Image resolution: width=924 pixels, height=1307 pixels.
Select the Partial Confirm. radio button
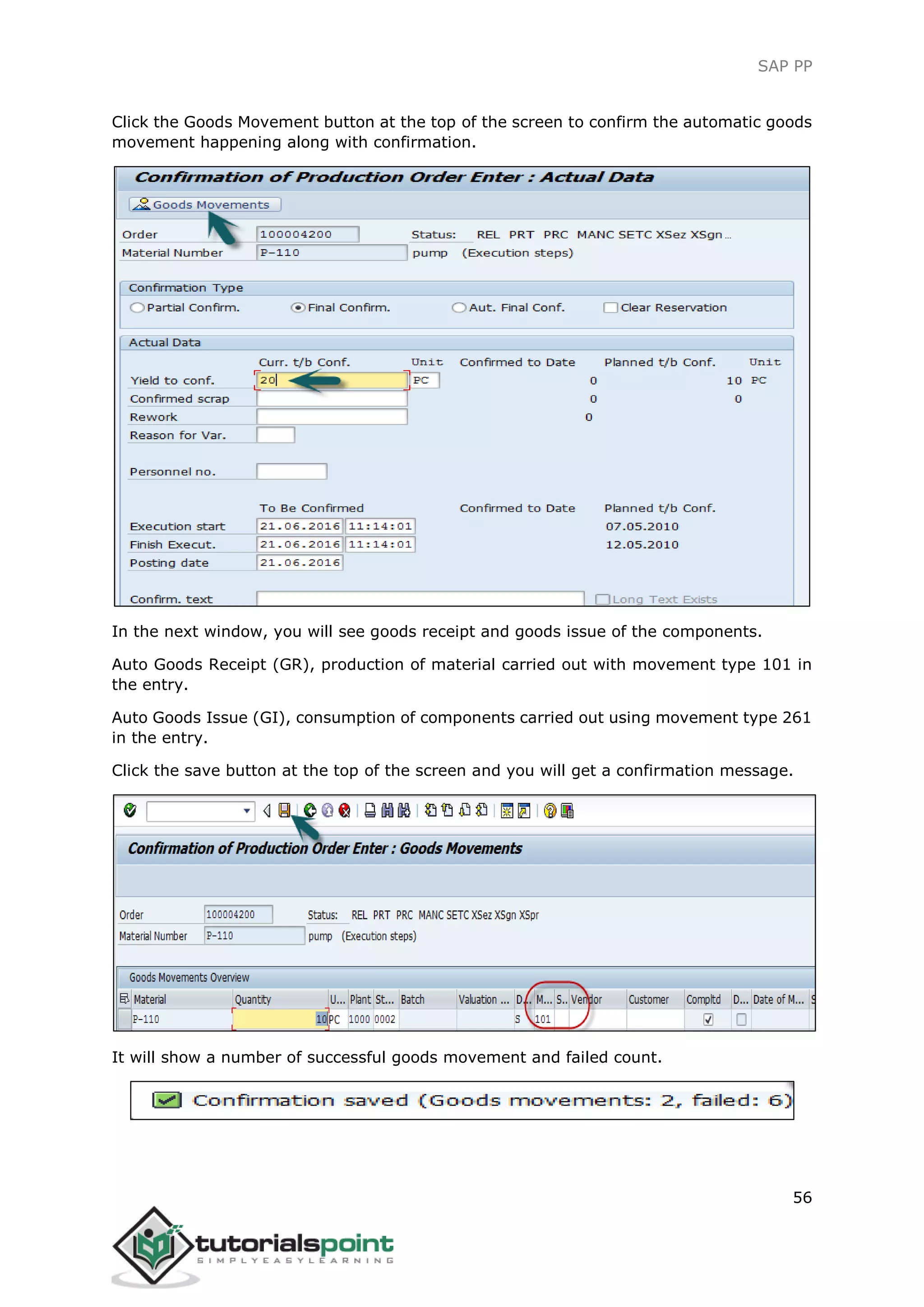pos(137,307)
